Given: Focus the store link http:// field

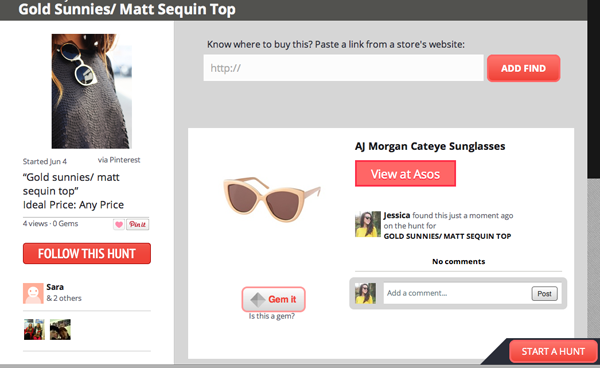Looking at the screenshot, I should pos(344,68).
